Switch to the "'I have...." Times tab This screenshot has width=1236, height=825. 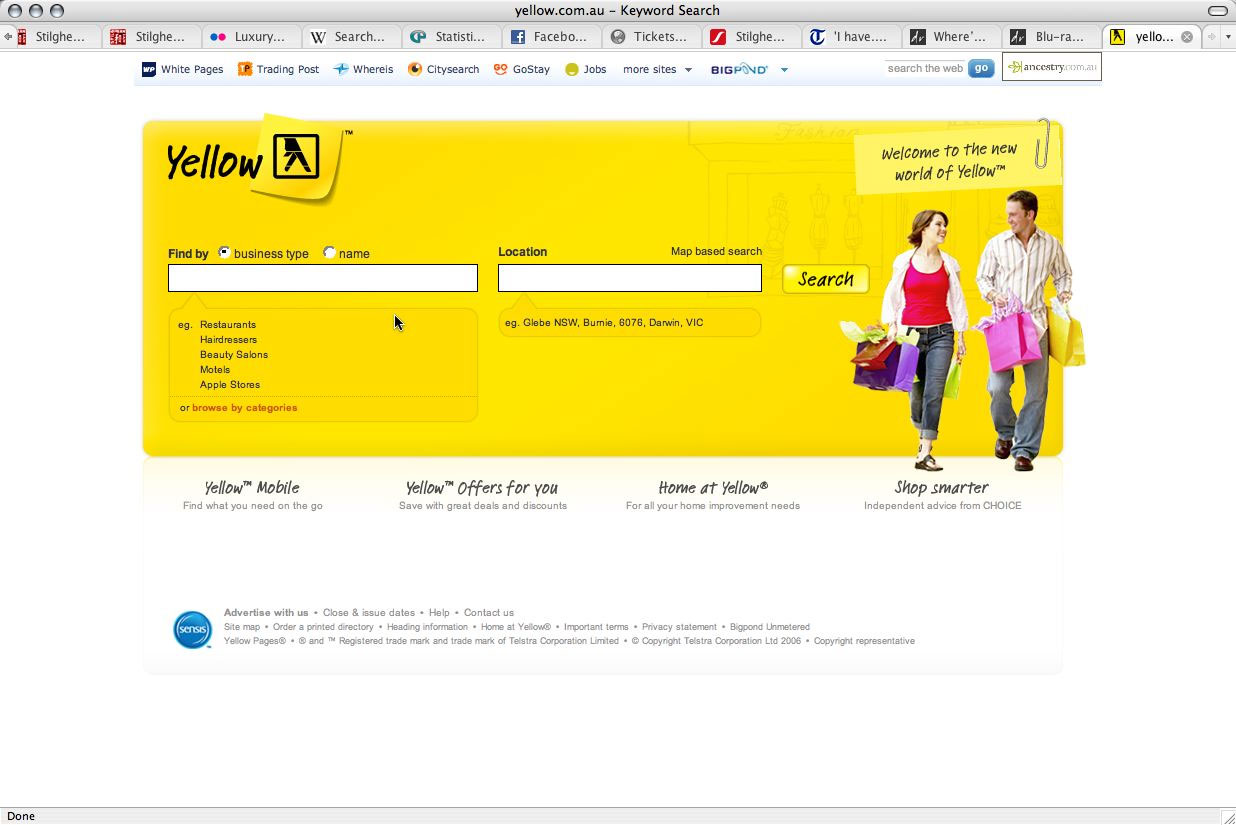pos(852,37)
